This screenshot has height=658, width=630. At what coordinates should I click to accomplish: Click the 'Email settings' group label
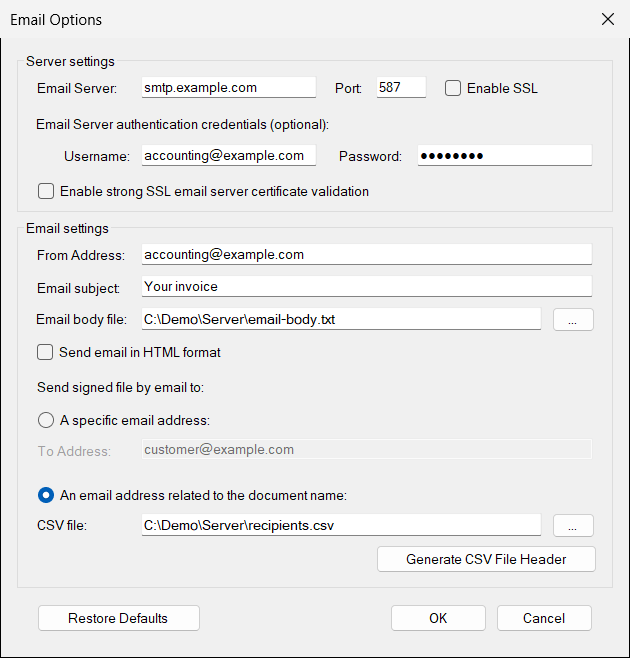[67, 228]
